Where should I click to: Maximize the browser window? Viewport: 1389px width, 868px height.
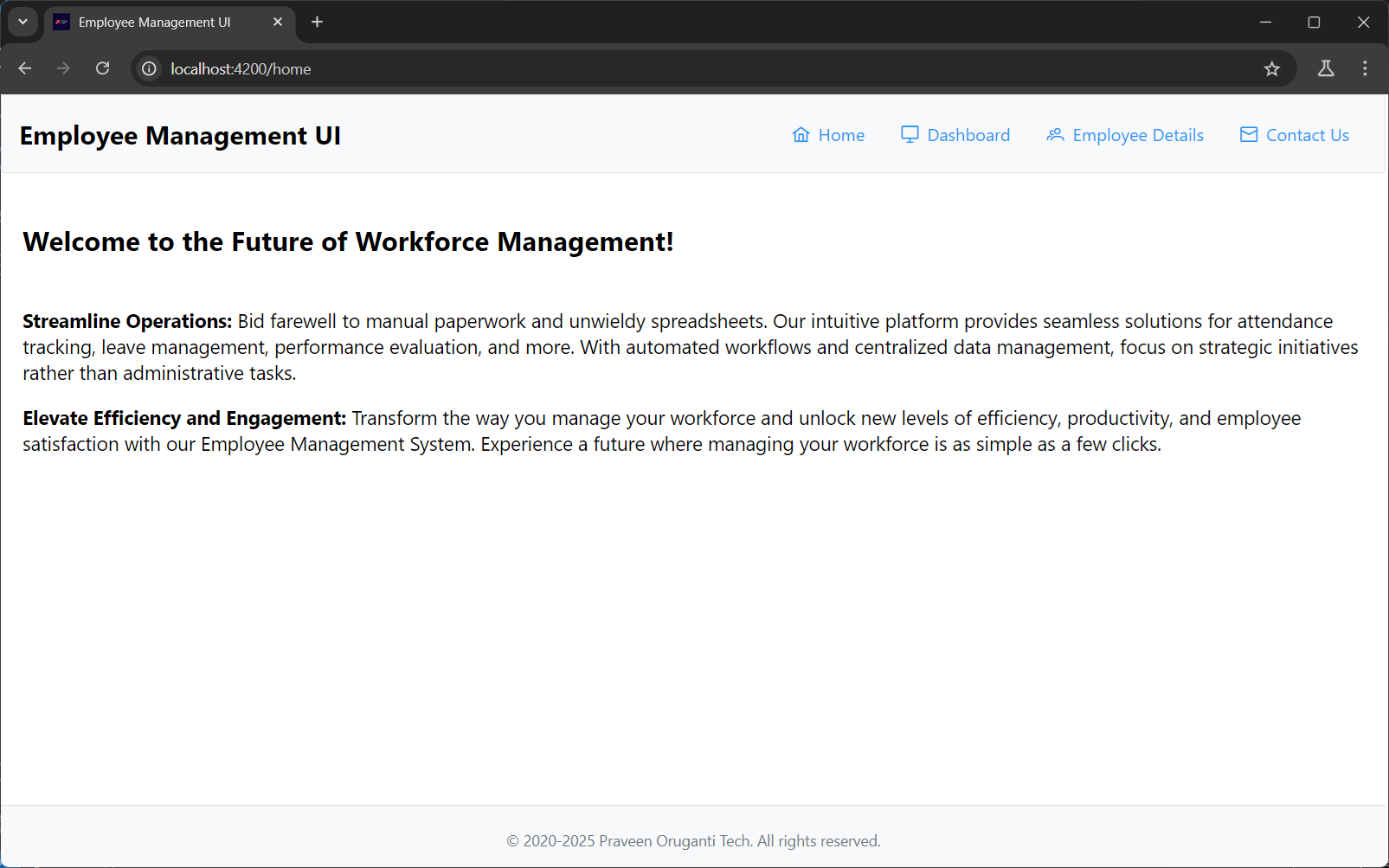pos(1314,22)
